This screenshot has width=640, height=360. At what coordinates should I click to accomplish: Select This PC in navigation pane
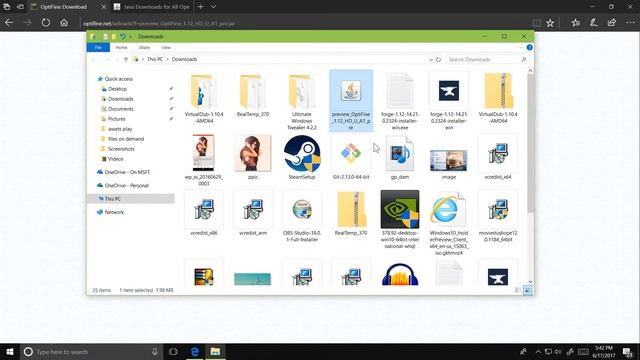click(112, 199)
